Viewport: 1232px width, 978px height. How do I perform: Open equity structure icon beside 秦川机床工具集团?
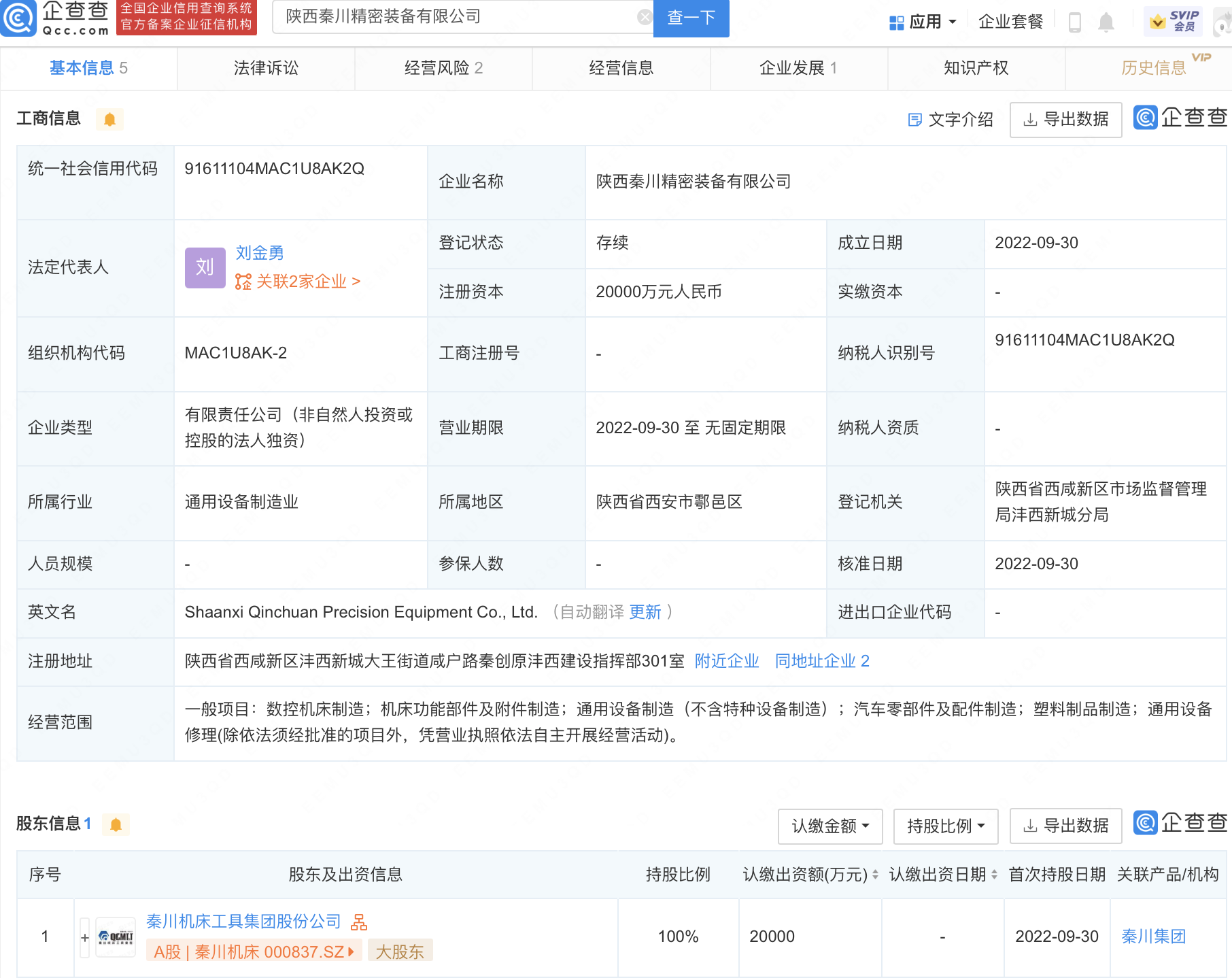coord(359,922)
